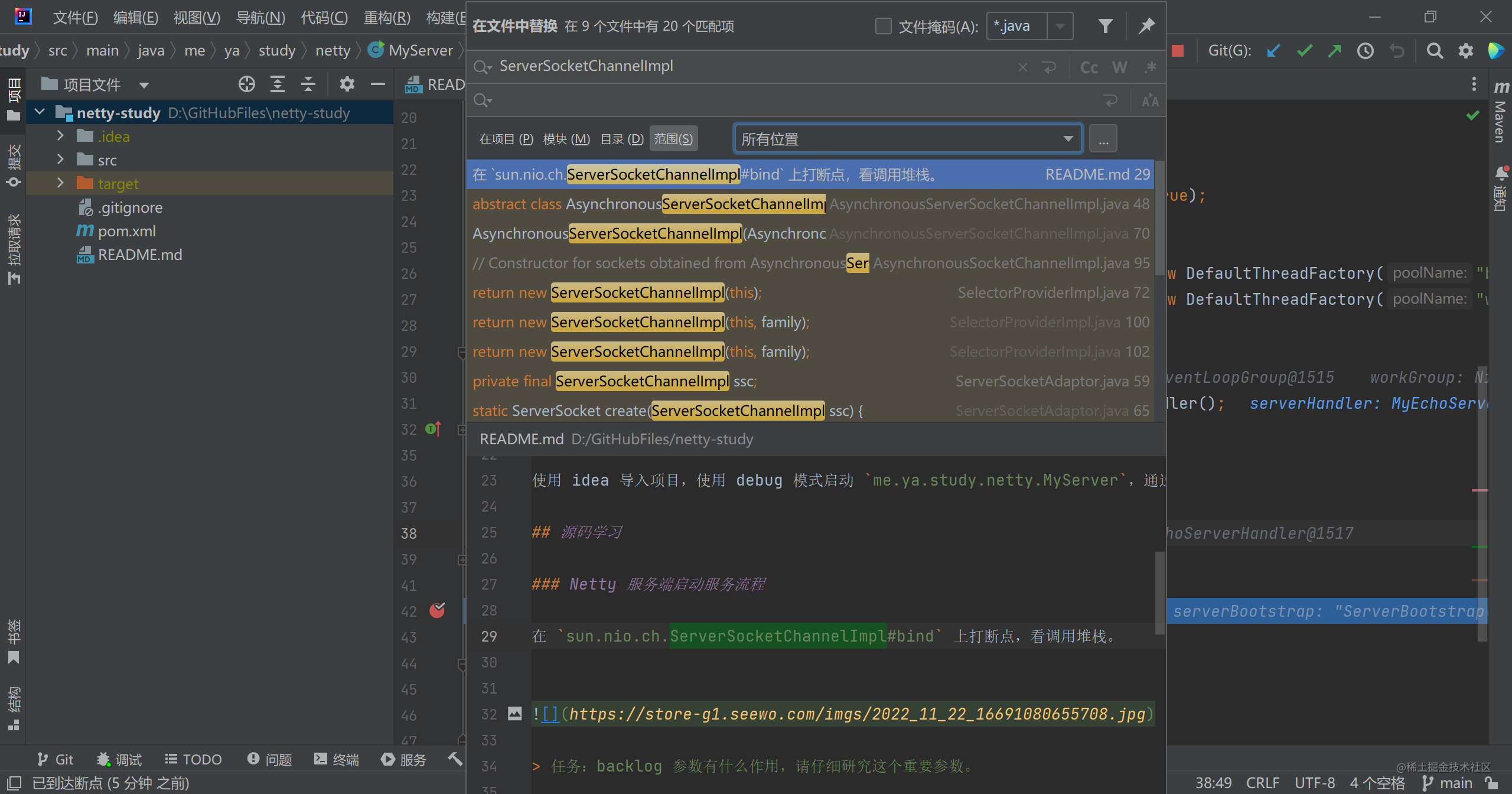Click the Git commit checkmark icon
1512x794 pixels.
1304,51
